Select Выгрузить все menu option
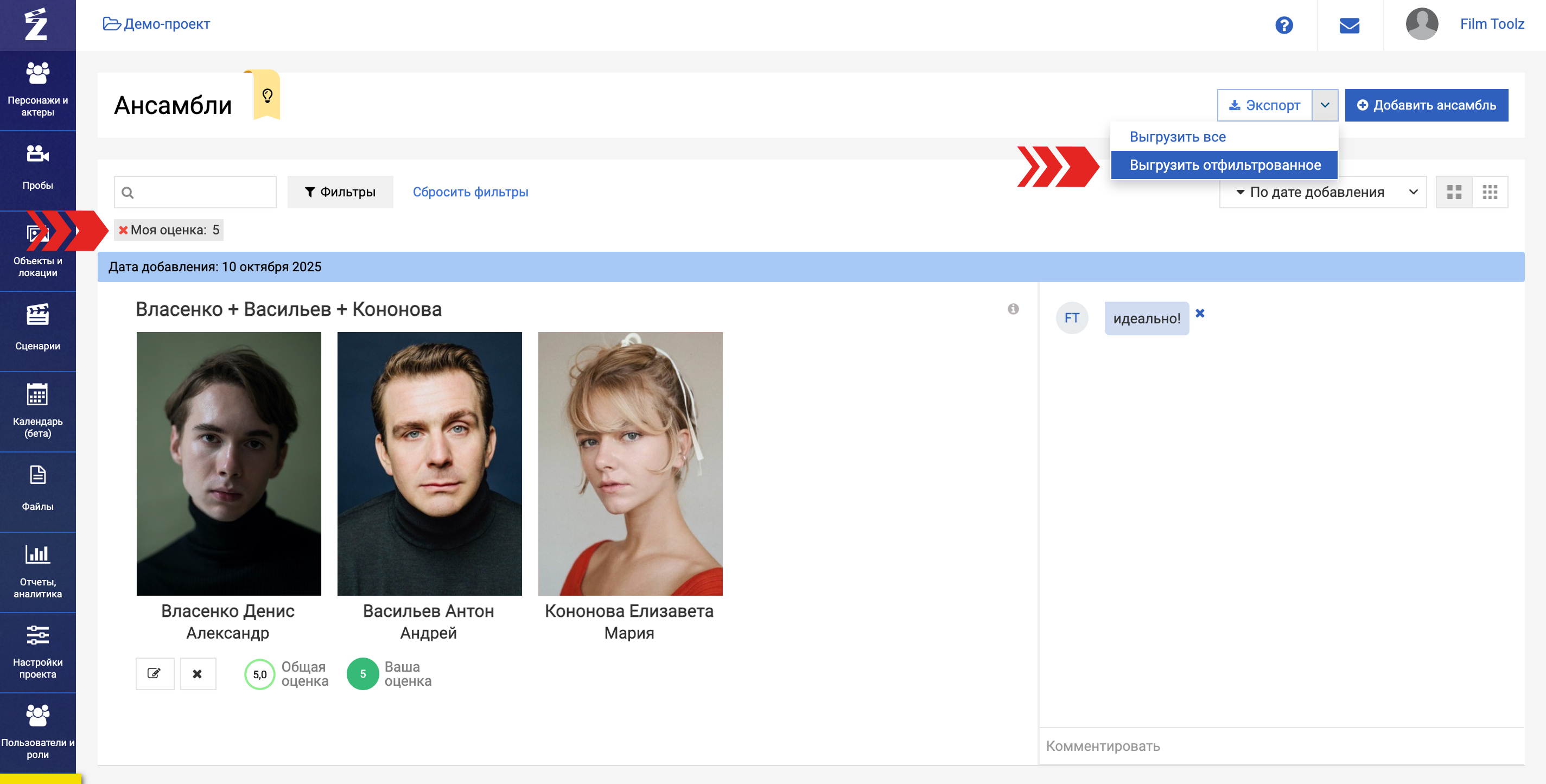The width and height of the screenshot is (1546, 784). (x=1178, y=137)
